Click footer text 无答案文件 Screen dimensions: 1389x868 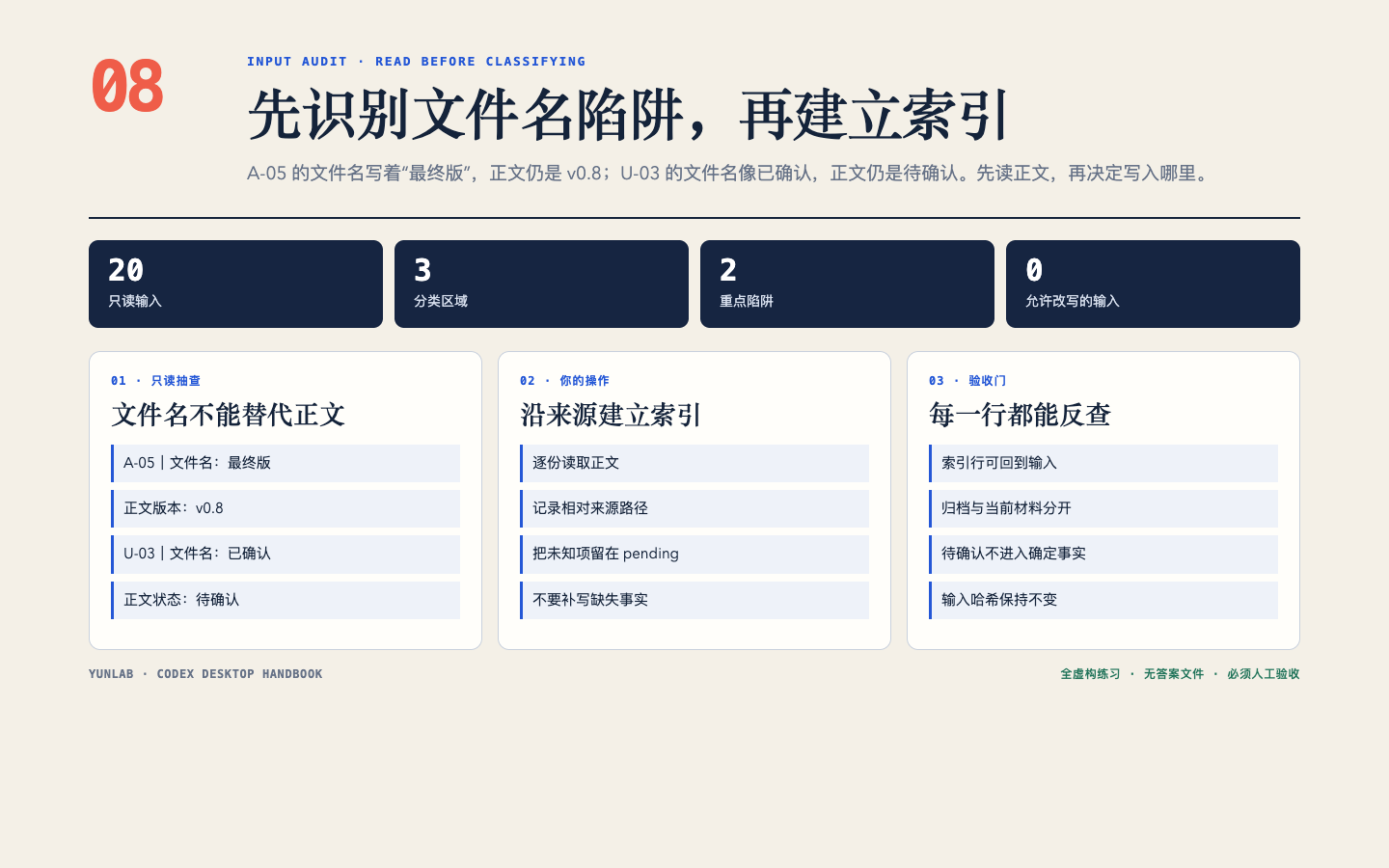[x=1174, y=674]
